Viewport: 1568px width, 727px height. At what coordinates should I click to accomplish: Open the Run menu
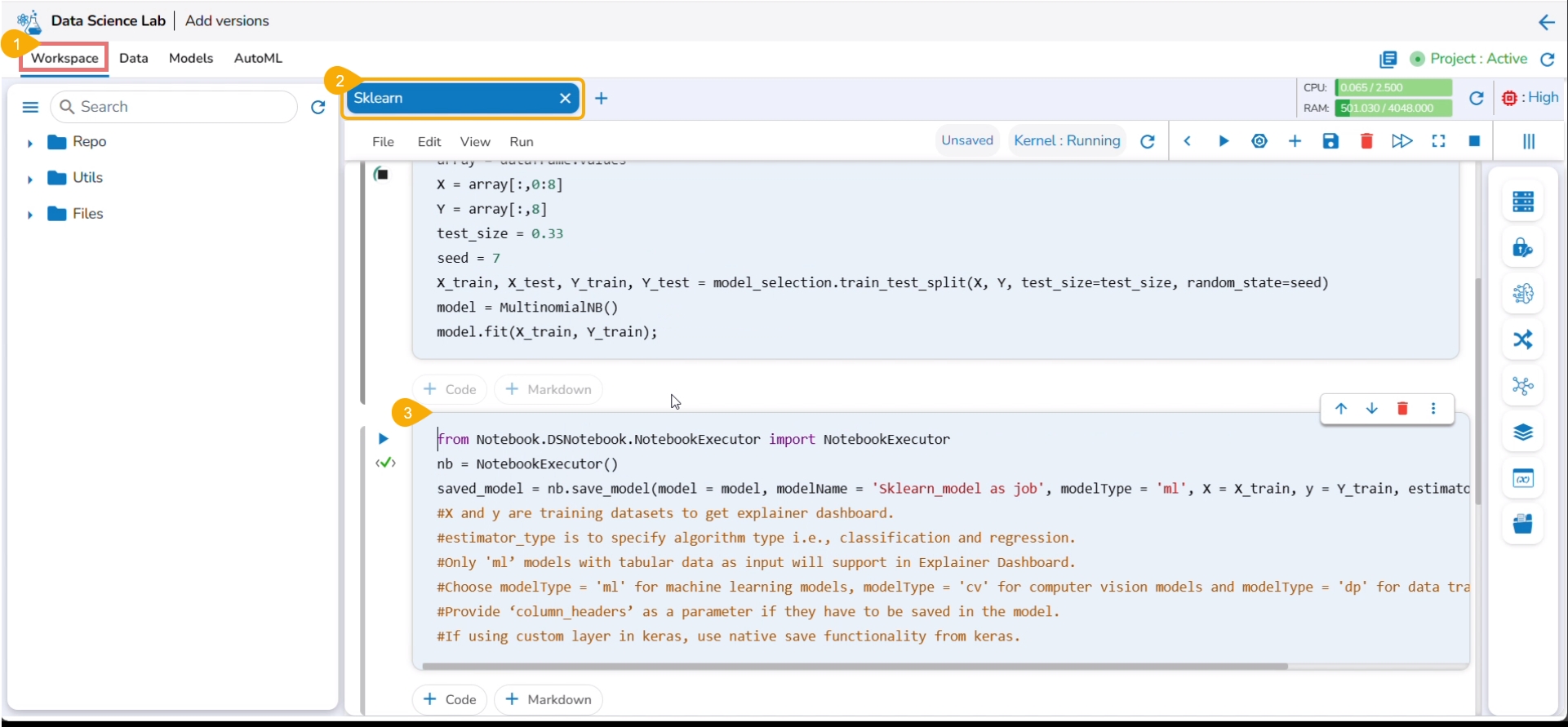(x=521, y=142)
